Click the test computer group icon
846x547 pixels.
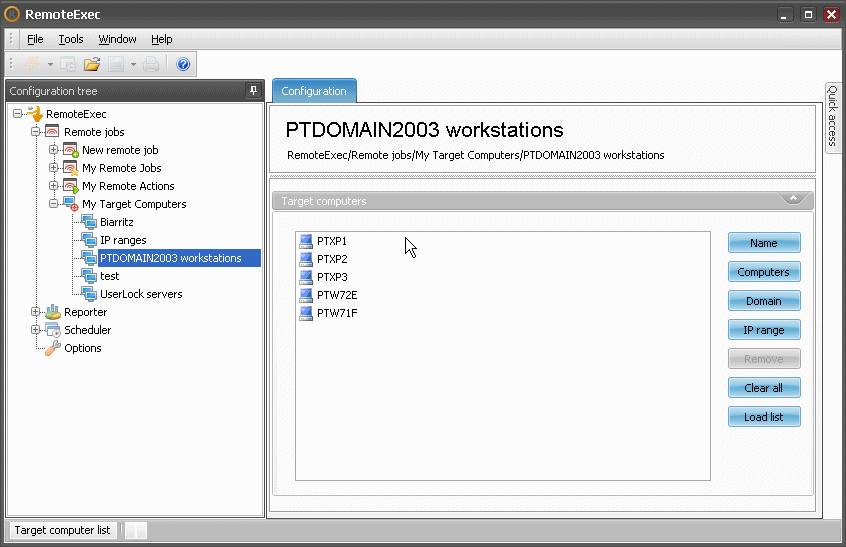(x=89, y=276)
